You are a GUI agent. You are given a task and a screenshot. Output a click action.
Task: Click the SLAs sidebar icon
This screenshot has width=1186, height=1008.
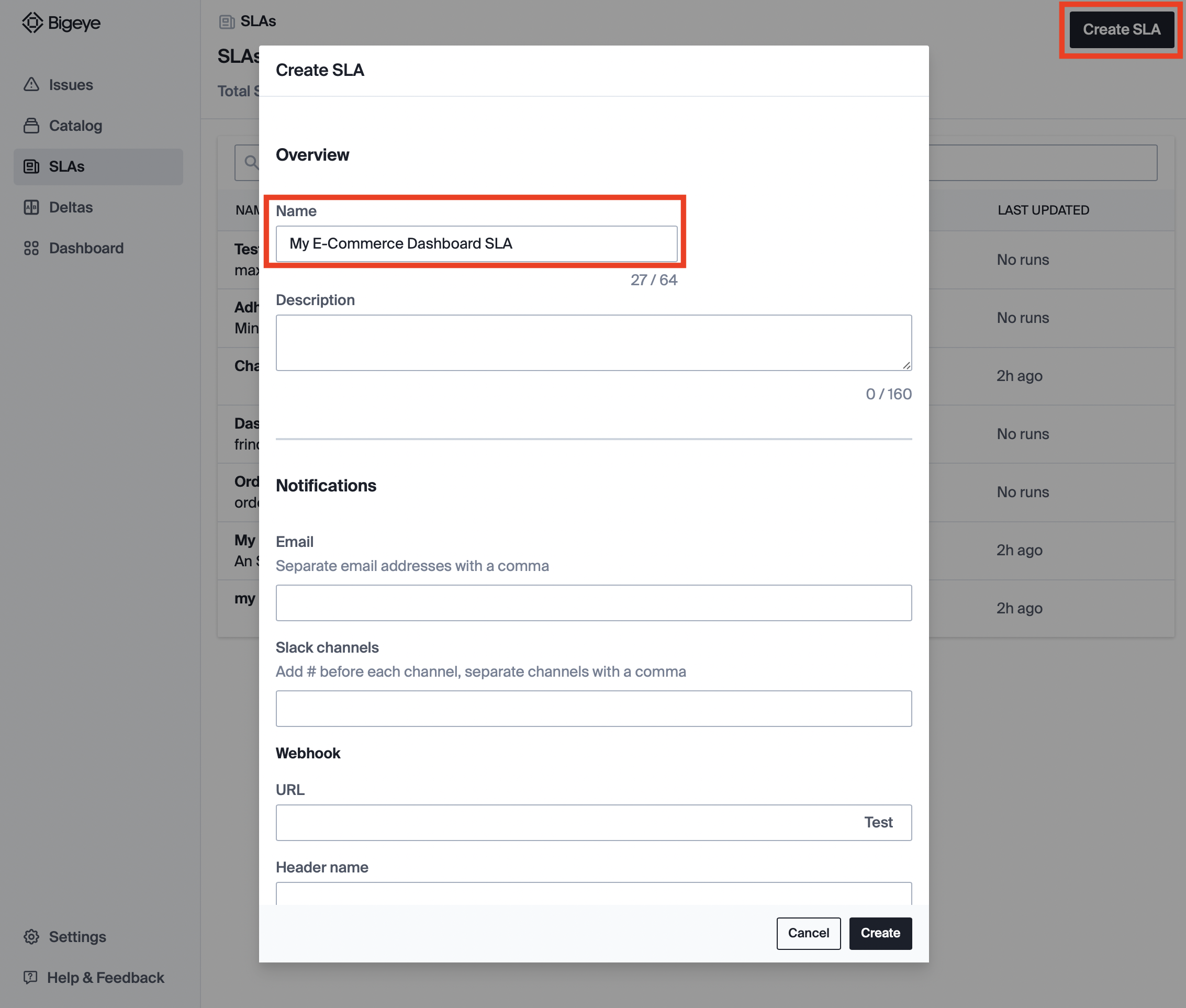pyautogui.click(x=31, y=166)
